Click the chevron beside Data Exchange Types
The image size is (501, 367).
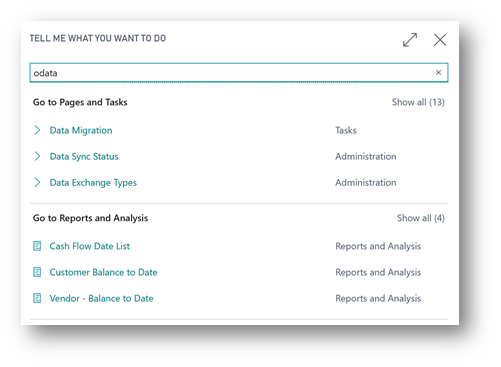point(37,182)
